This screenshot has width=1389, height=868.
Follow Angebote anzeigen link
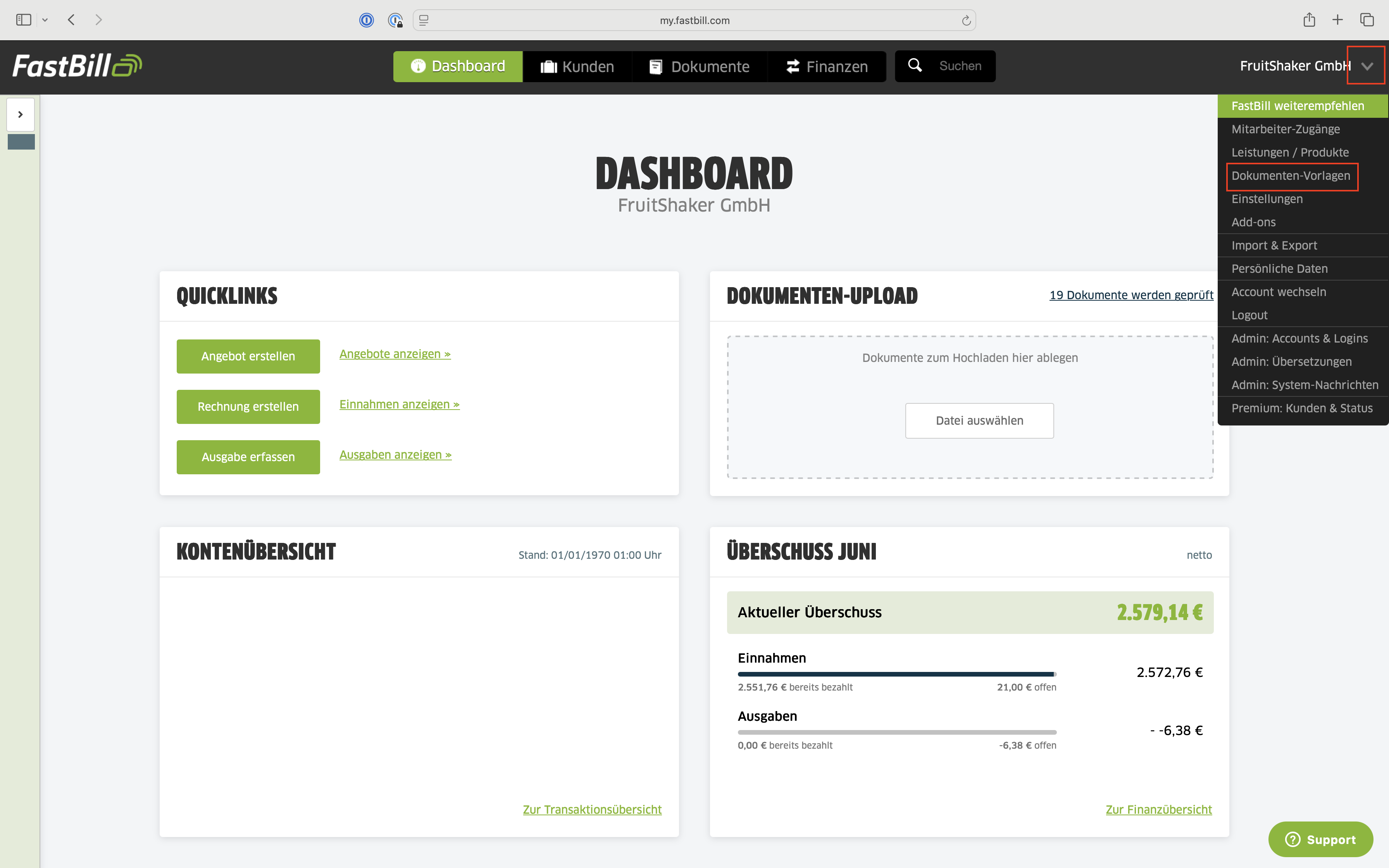coord(395,354)
